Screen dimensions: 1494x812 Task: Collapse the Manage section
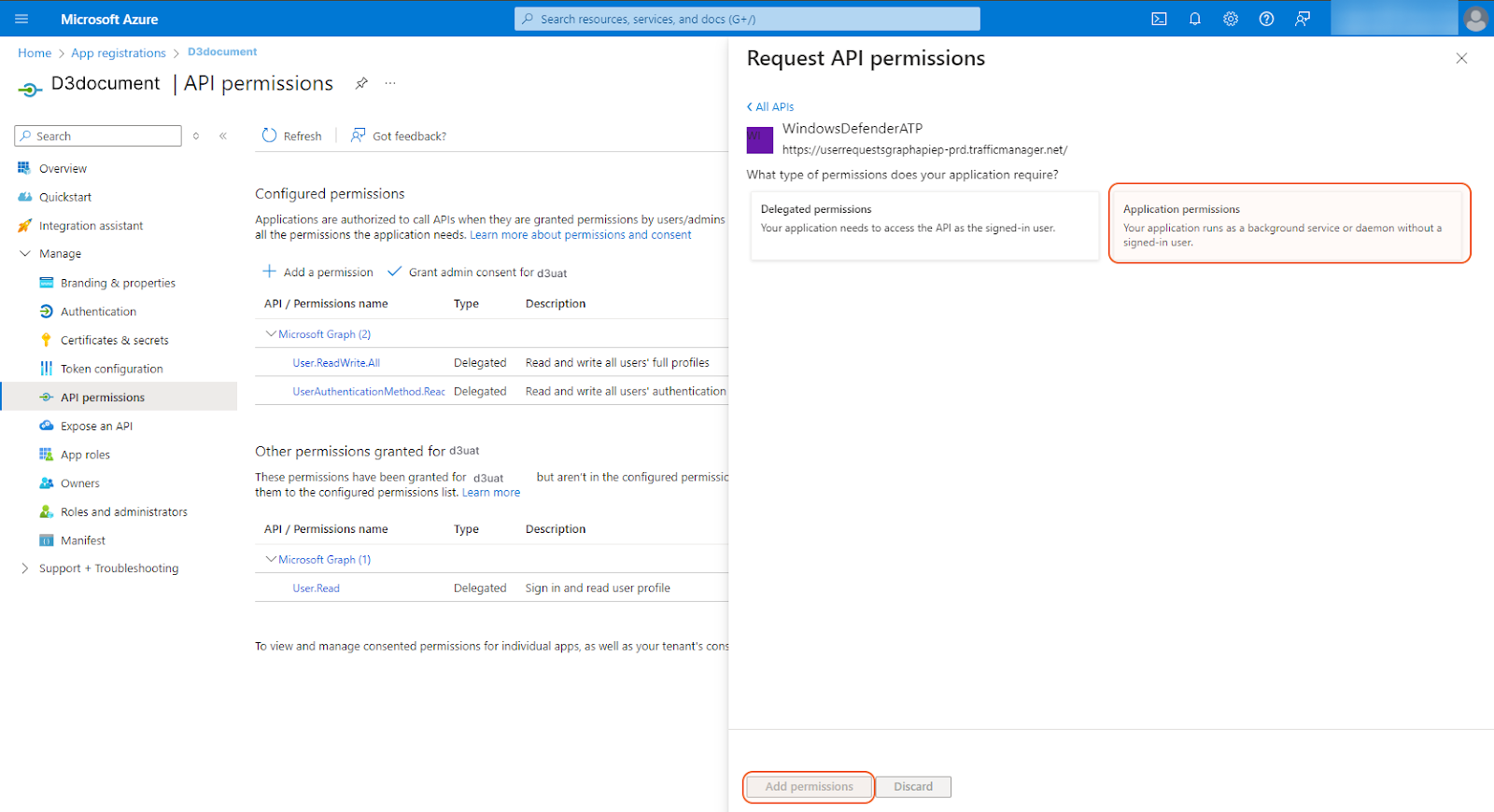point(25,254)
